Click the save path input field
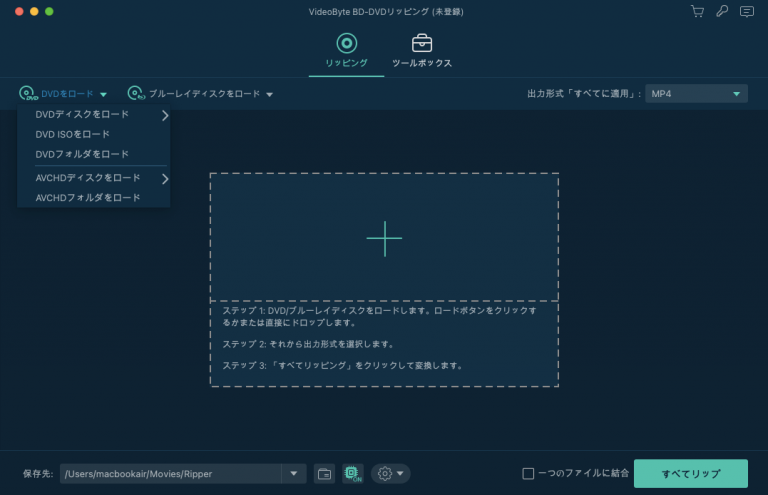The image size is (768, 495). click(x=168, y=473)
